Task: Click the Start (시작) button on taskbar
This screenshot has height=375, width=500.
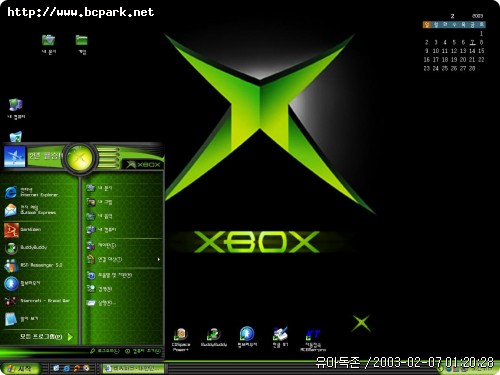Action: tap(20, 369)
